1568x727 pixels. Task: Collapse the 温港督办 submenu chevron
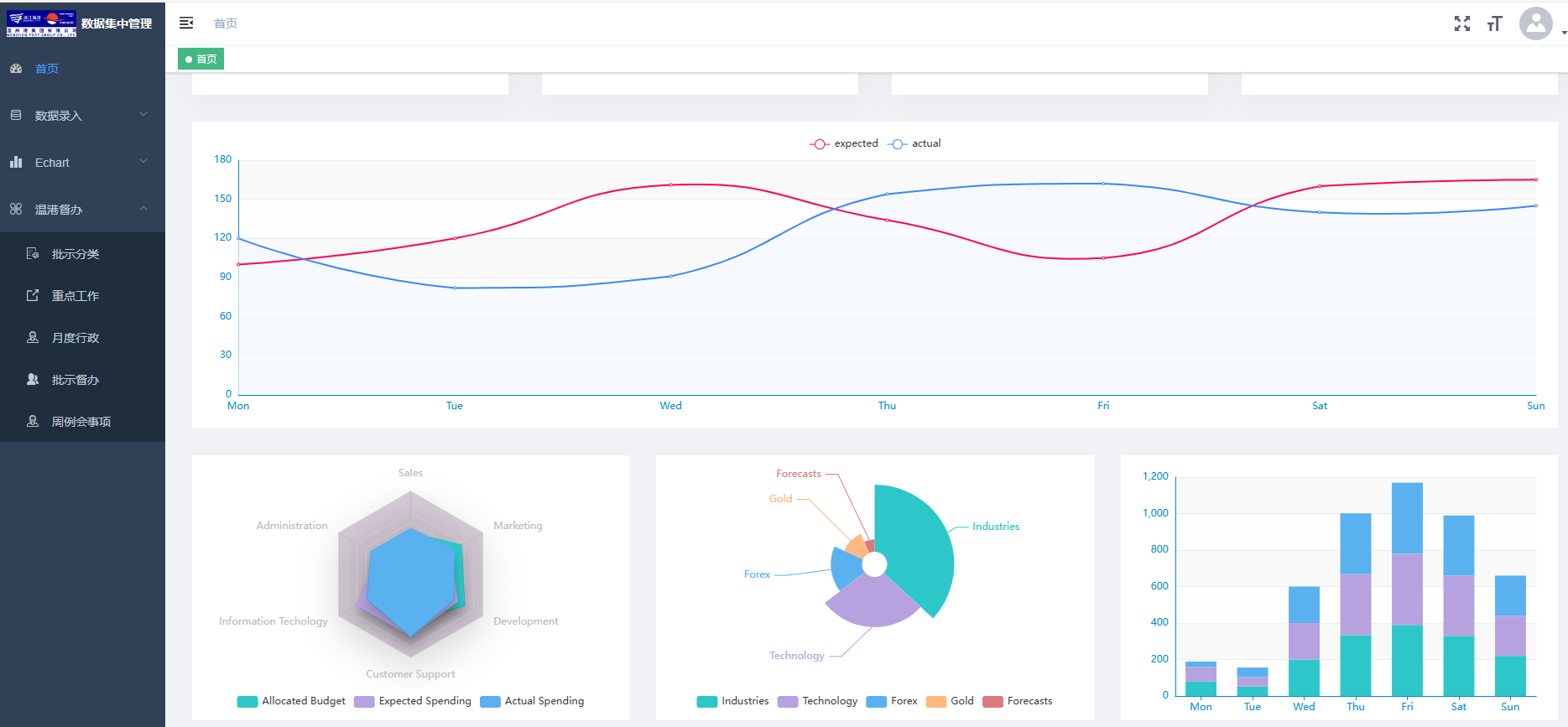(143, 208)
